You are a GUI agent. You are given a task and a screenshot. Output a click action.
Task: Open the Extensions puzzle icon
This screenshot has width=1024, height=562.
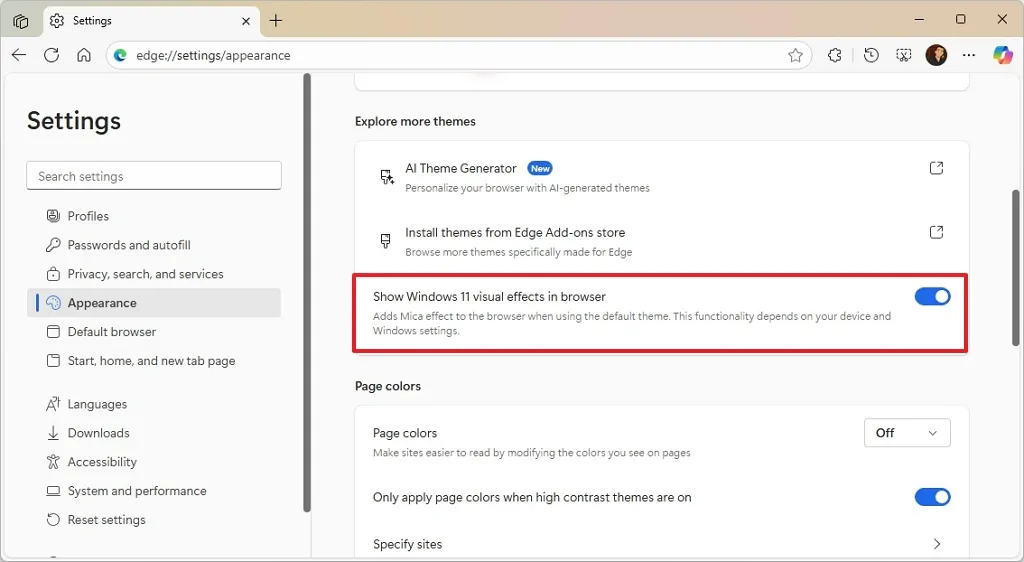[835, 55]
